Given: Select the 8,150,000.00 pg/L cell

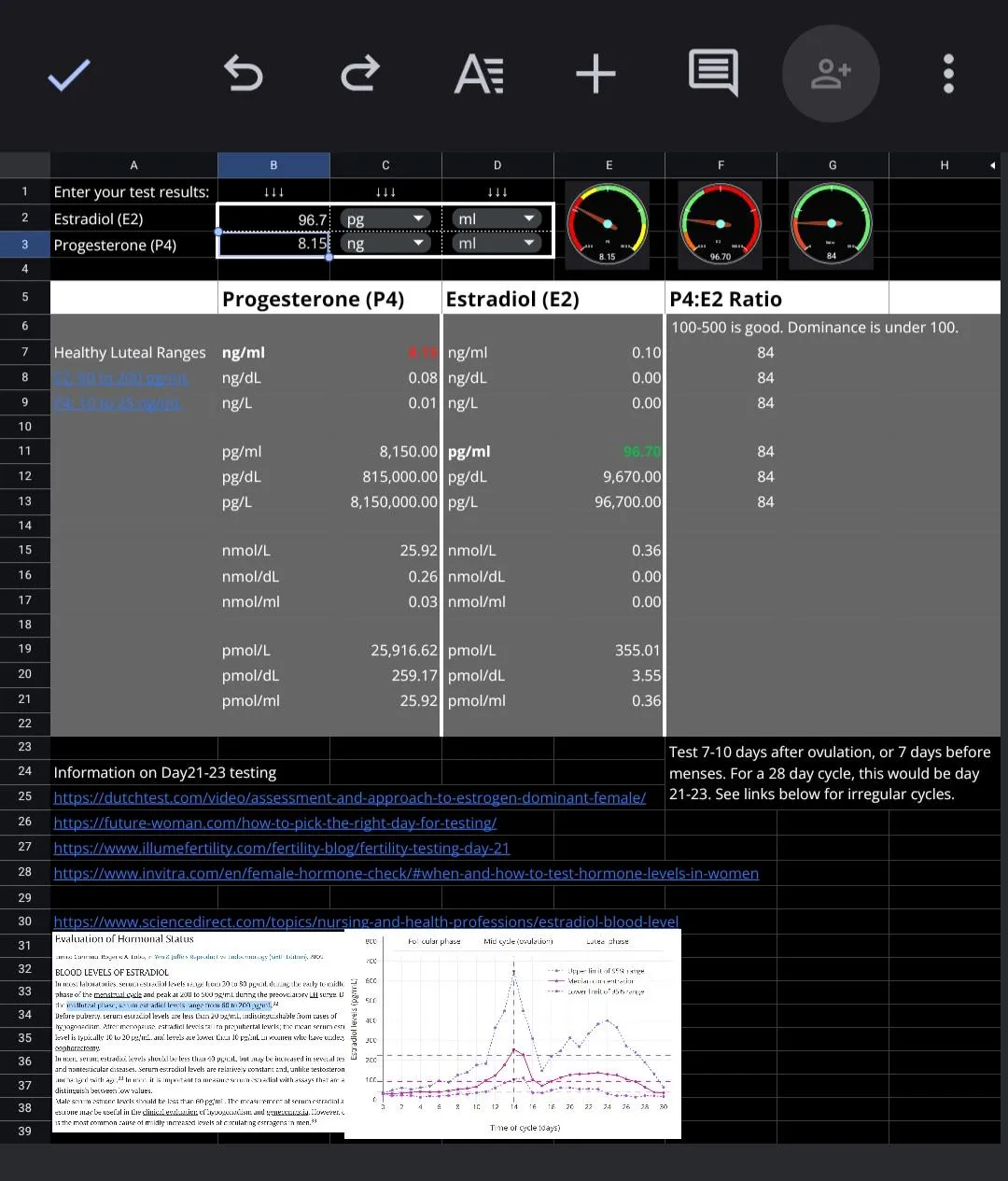Looking at the screenshot, I should tap(385, 501).
